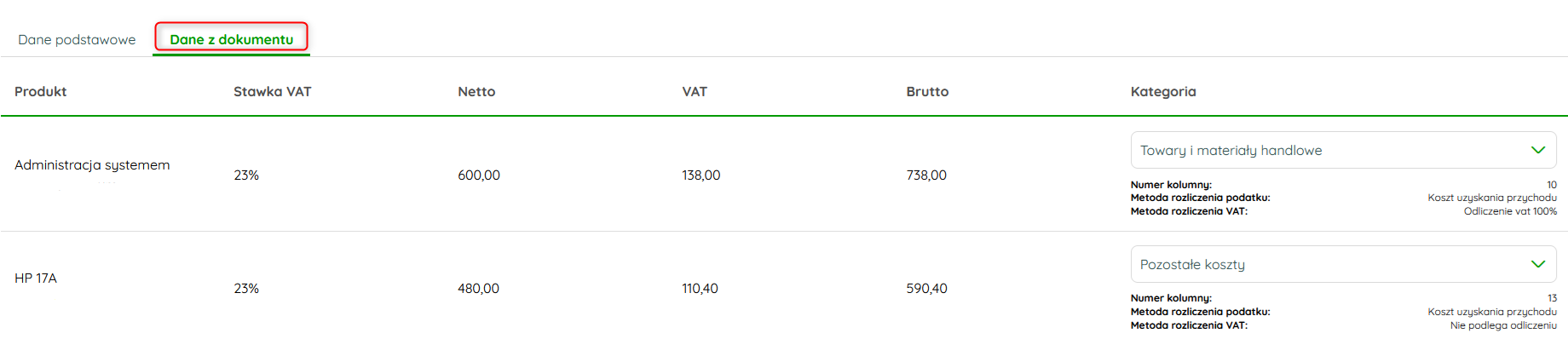Switch to the Dane podstawowe tab

(x=77, y=39)
